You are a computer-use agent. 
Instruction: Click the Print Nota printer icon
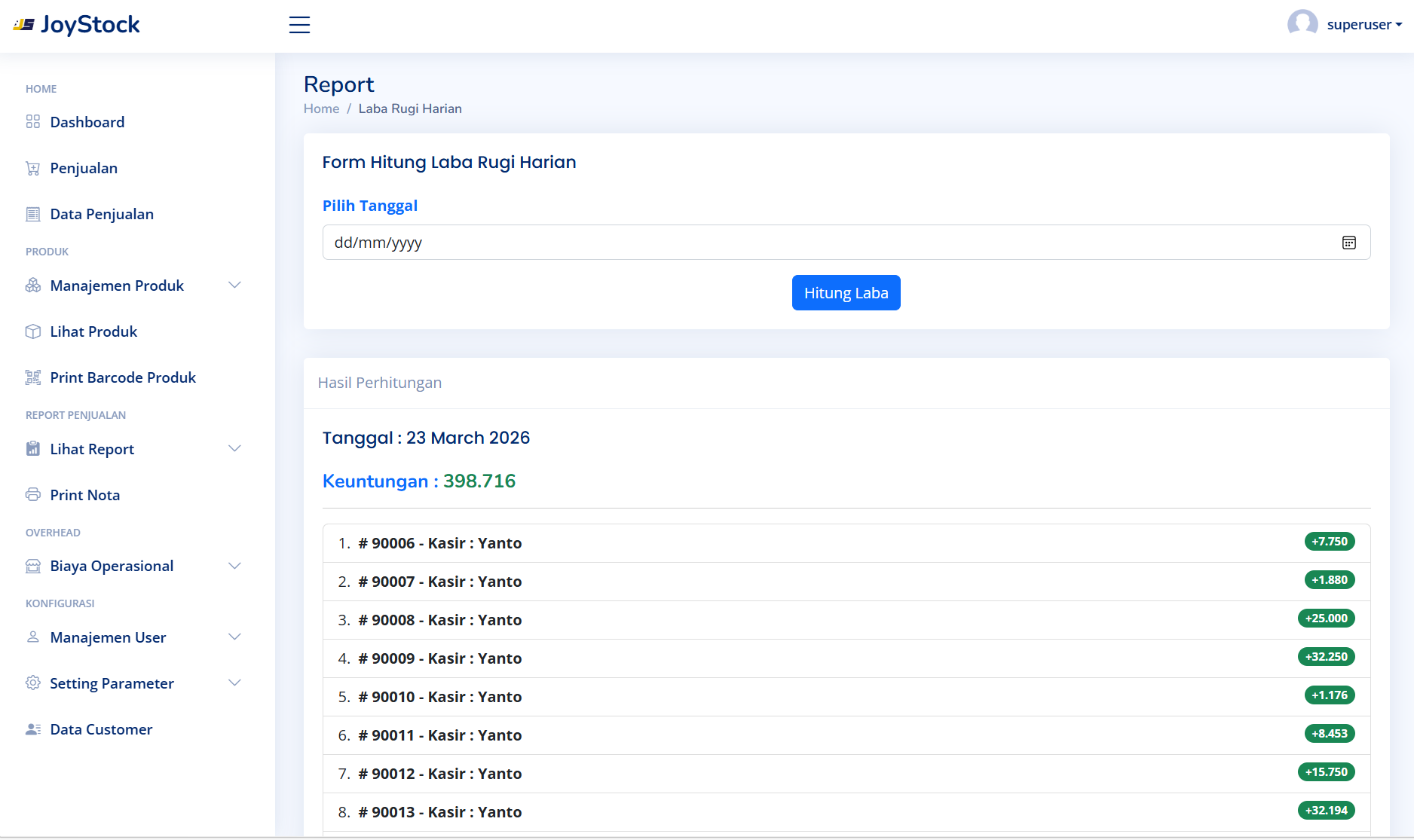click(33, 495)
